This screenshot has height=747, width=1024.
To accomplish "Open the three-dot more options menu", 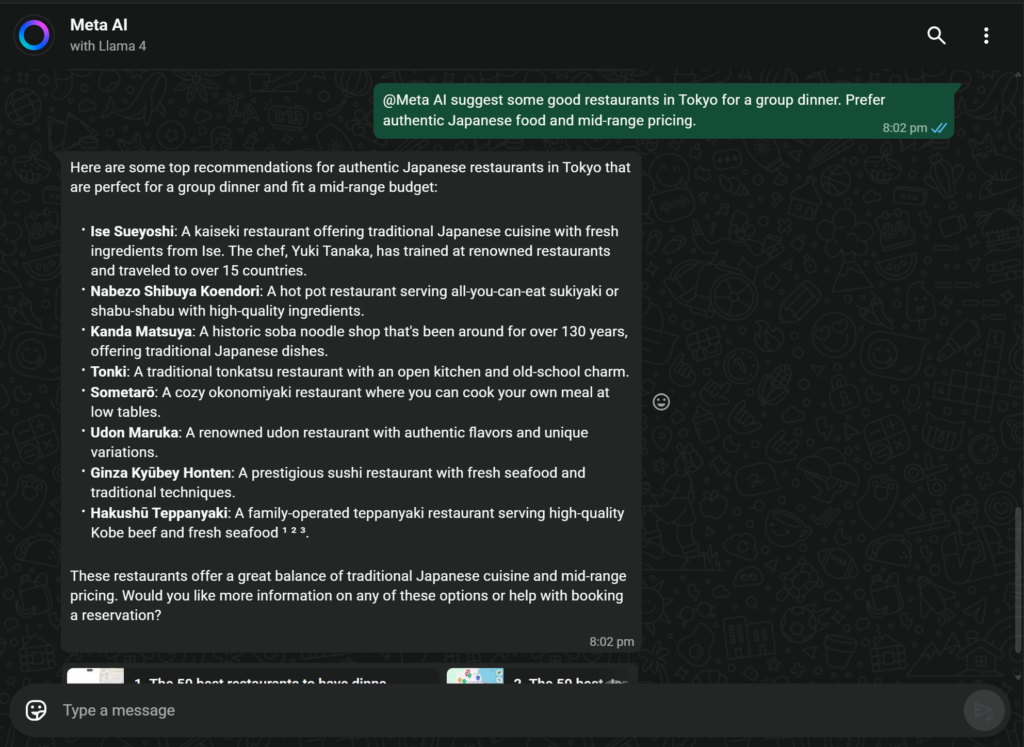I will tap(986, 36).
